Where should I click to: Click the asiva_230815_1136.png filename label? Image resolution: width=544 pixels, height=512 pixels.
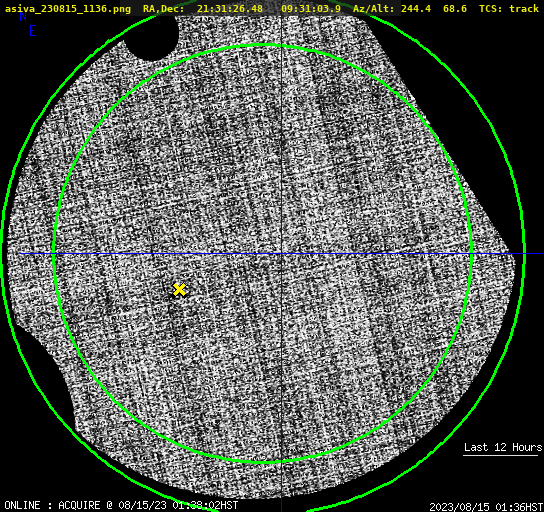click(68, 8)
